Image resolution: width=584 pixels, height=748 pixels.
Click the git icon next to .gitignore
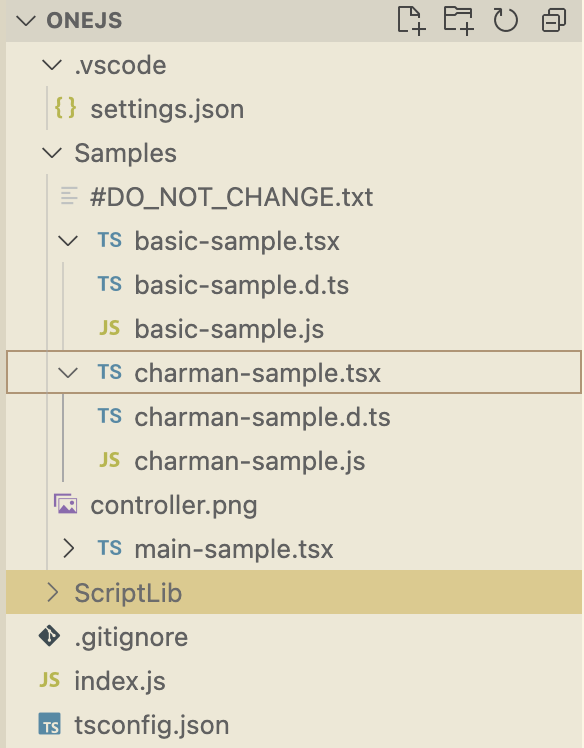[x=50, y=636]
